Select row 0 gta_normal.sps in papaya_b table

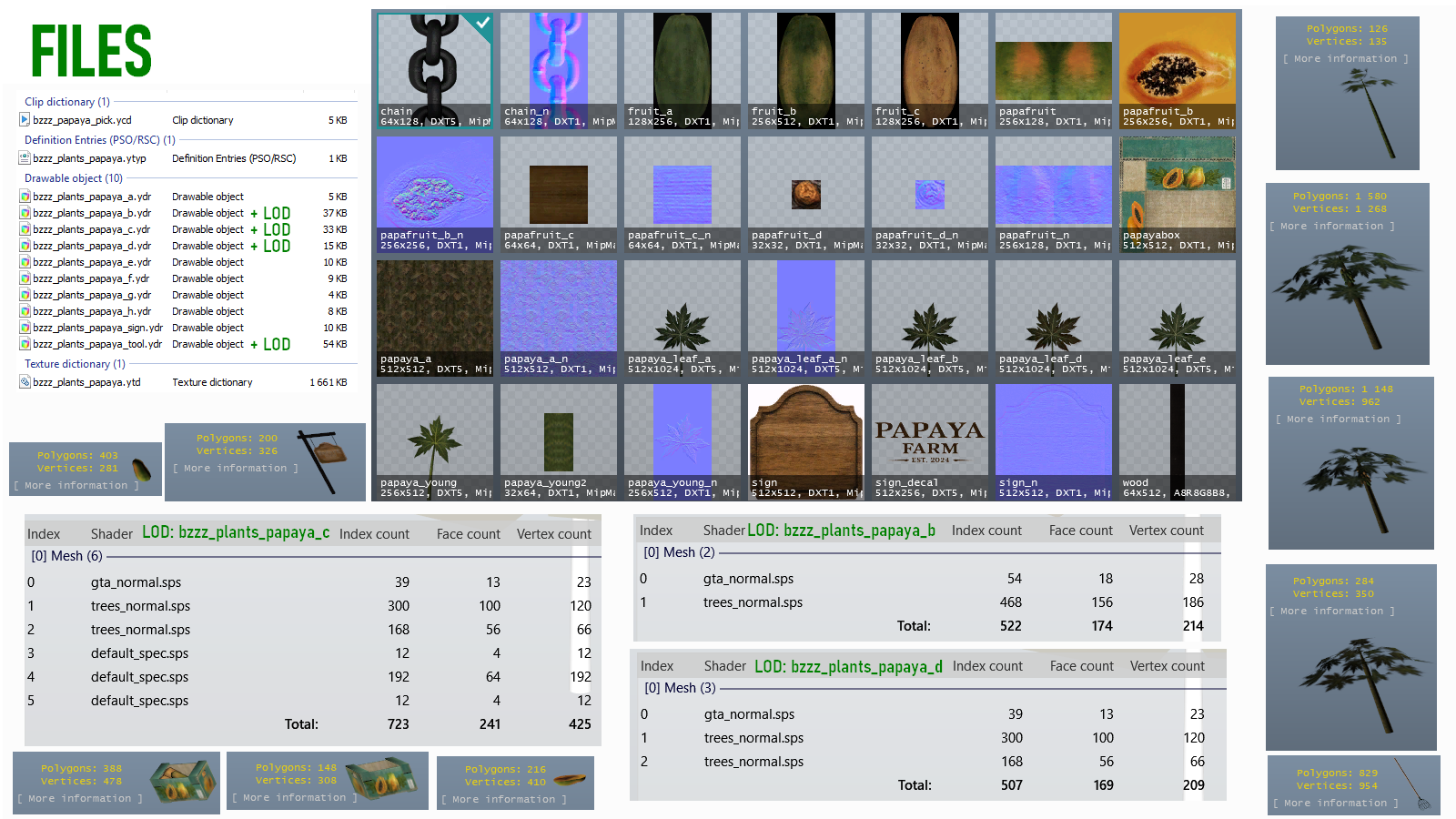(923, 578)
